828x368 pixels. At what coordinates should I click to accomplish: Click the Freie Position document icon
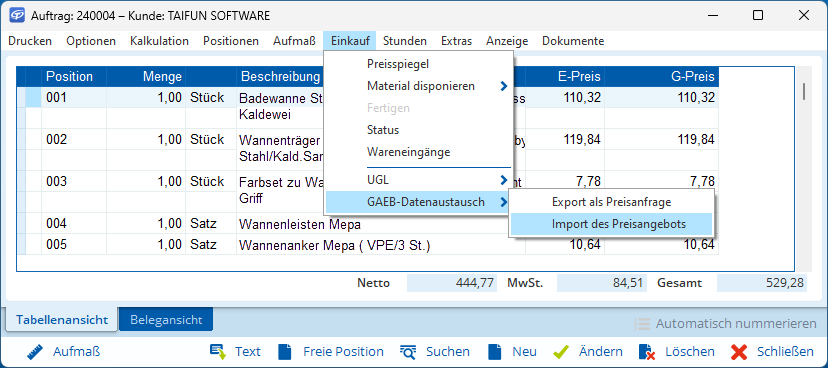point(285,352)
